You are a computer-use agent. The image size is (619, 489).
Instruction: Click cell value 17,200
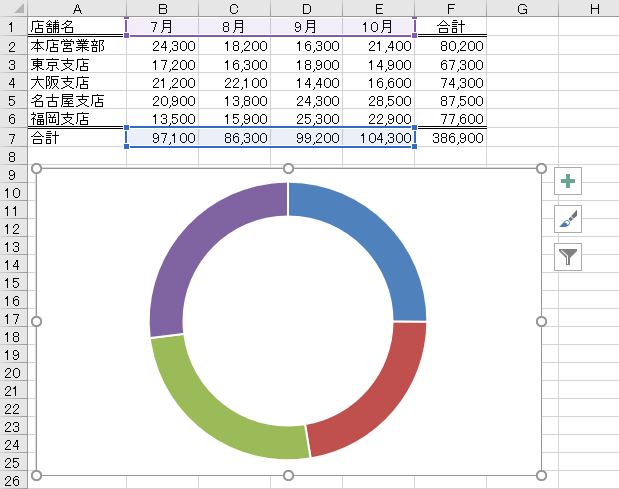[x=162, y=64]
